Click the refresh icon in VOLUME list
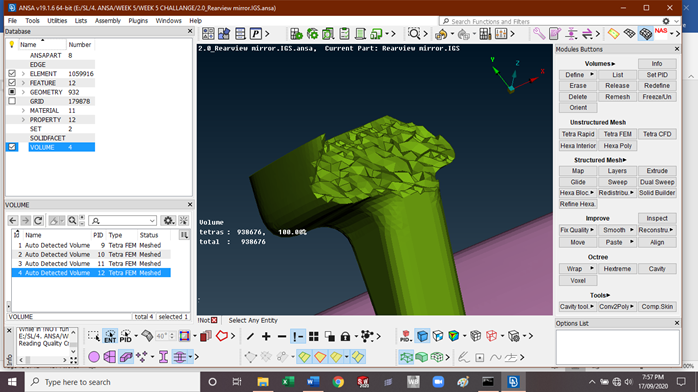The image size is (698, 392). point(38,220)
